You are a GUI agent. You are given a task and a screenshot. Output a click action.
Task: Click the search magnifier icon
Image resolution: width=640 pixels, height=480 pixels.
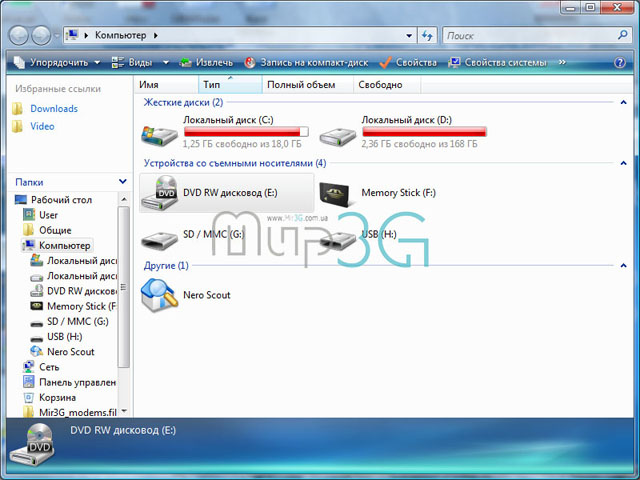622,35
